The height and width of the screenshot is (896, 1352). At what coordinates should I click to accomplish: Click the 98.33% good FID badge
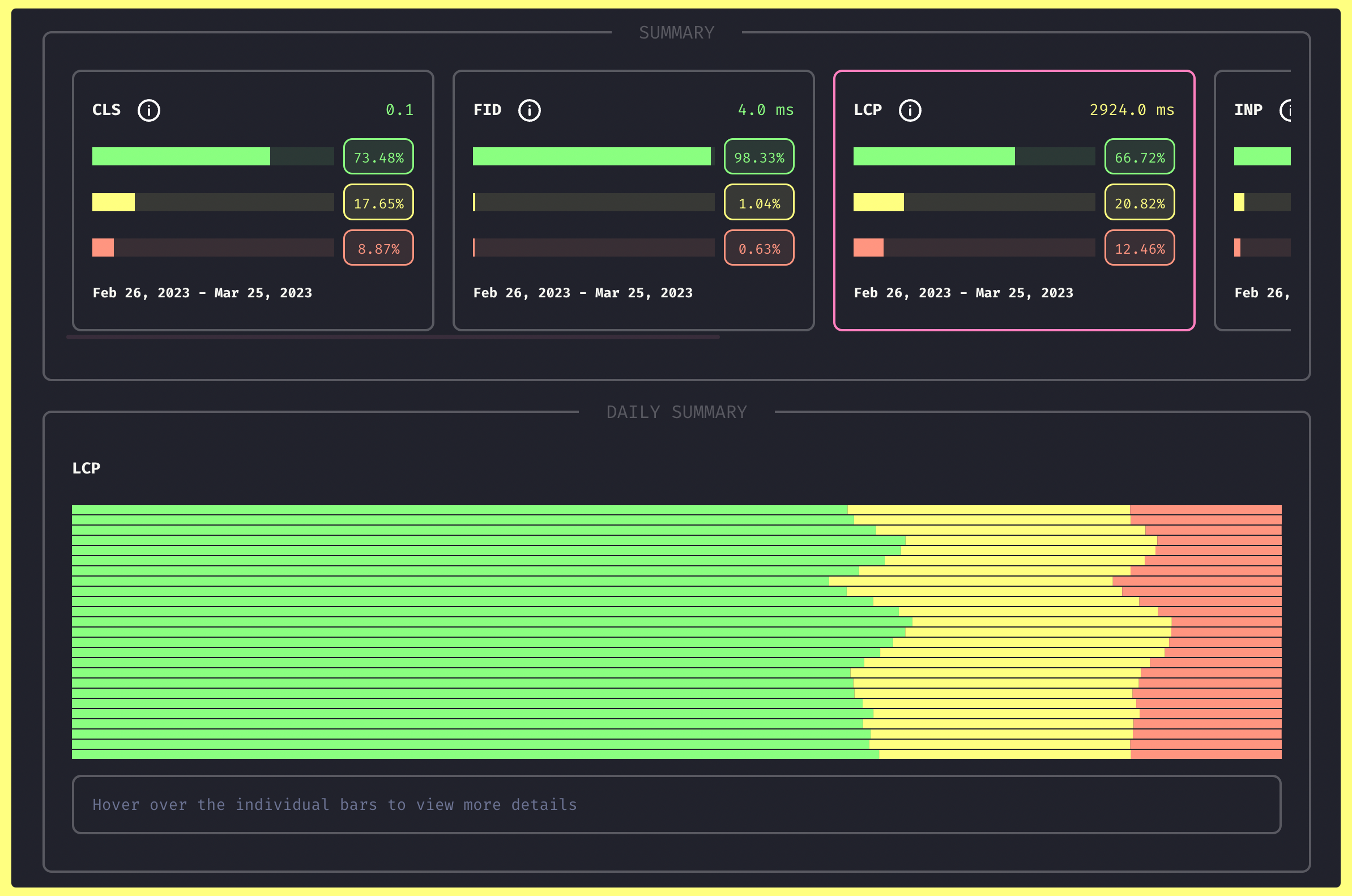click(759, 156)
